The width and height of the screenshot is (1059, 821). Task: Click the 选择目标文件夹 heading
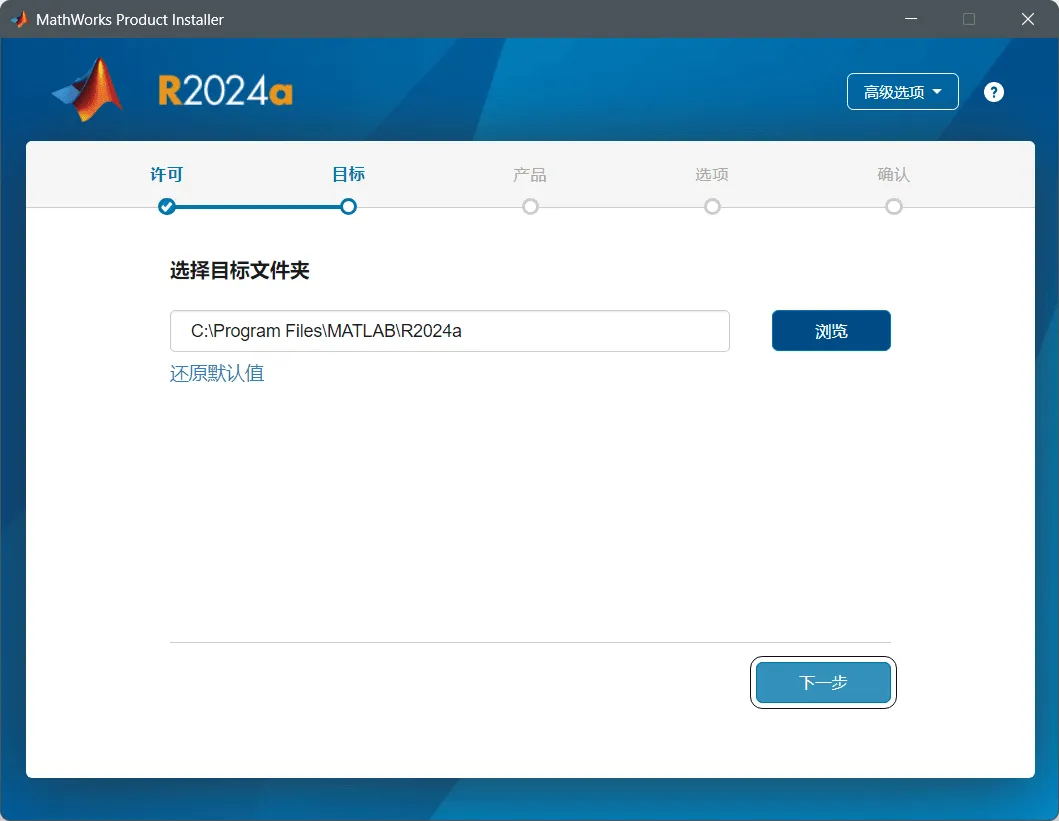pyautogui.click(x=240, y=270)
